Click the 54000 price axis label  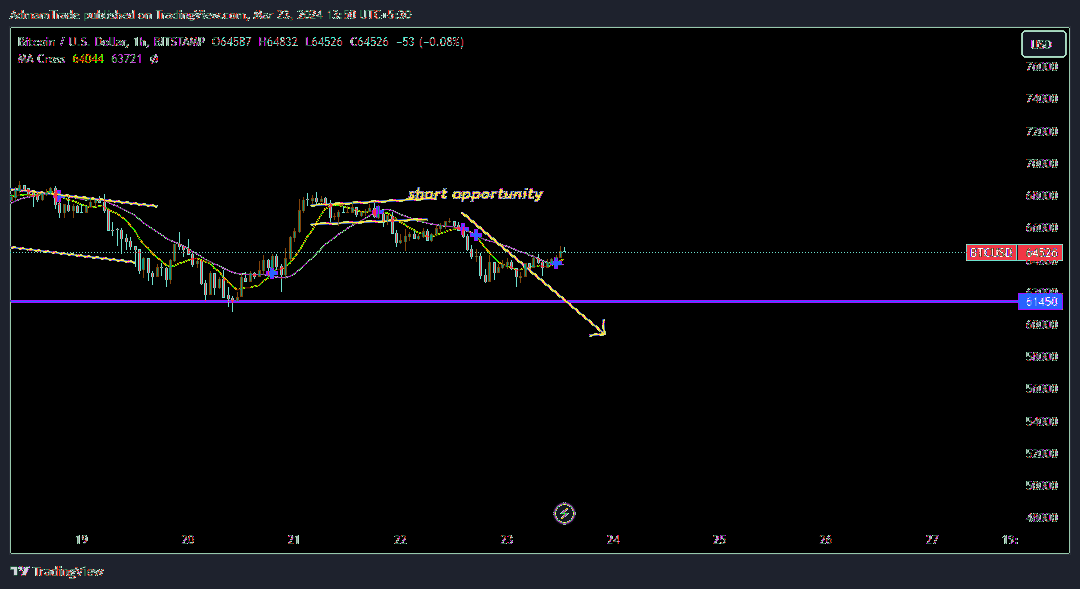tap(1042, 421)
